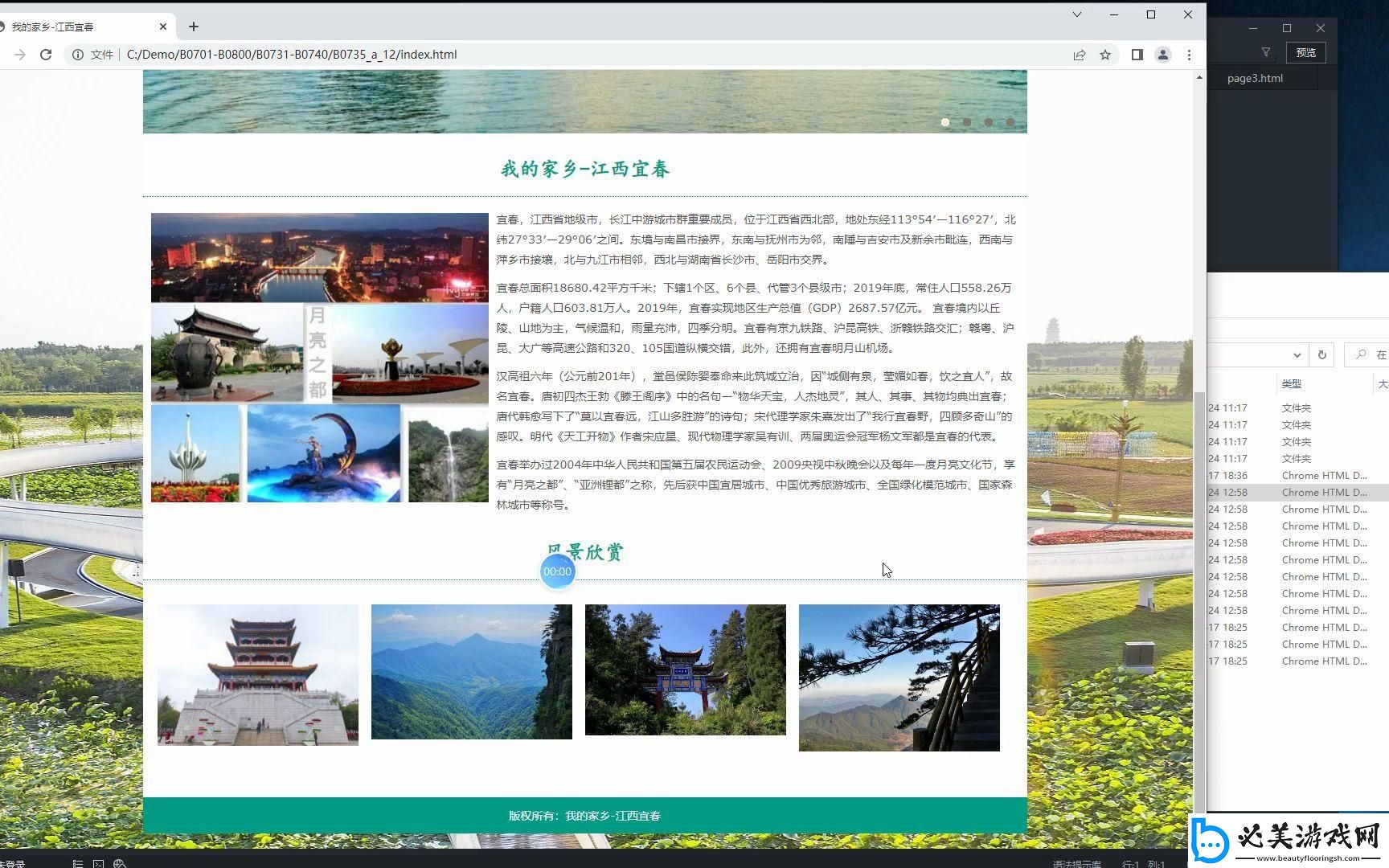Click the share icon in the address bar
The height and width of the screenshot is (868, 1389).
click(1080, 55)
